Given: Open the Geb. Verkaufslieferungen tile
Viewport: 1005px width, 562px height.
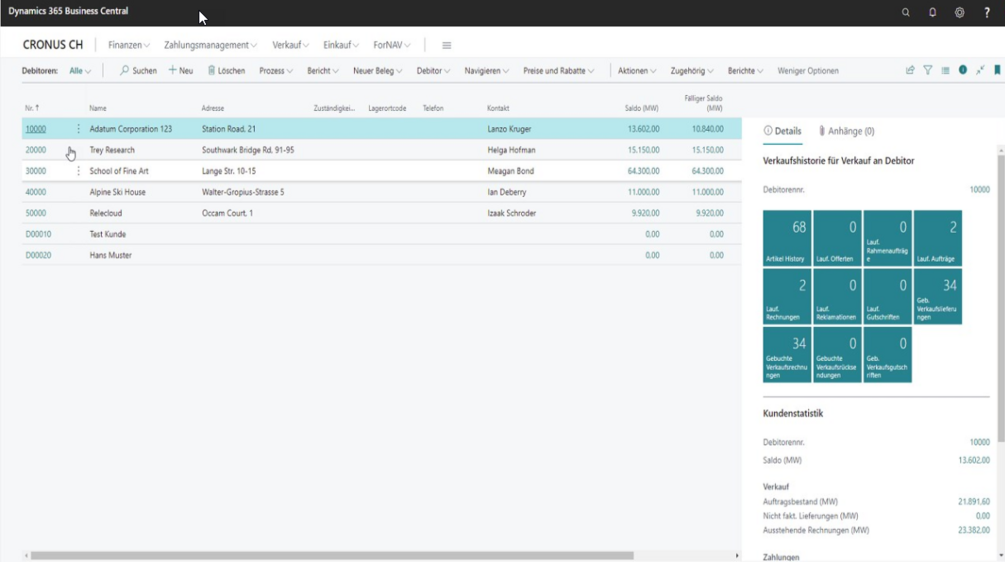Looking at the screenshot, I should click(938, 296).
